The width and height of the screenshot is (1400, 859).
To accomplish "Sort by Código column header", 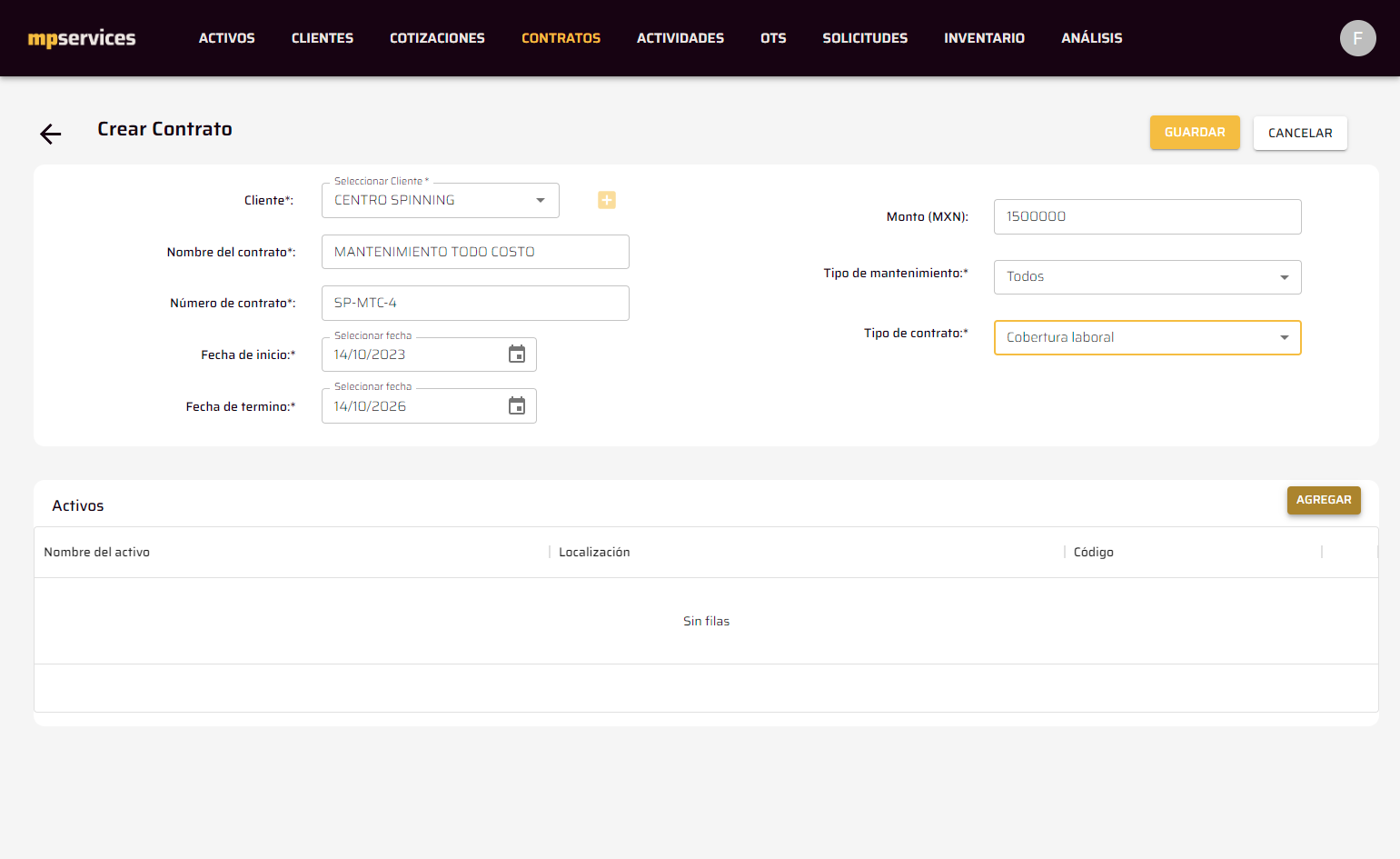I will (x=1093, y=552).
